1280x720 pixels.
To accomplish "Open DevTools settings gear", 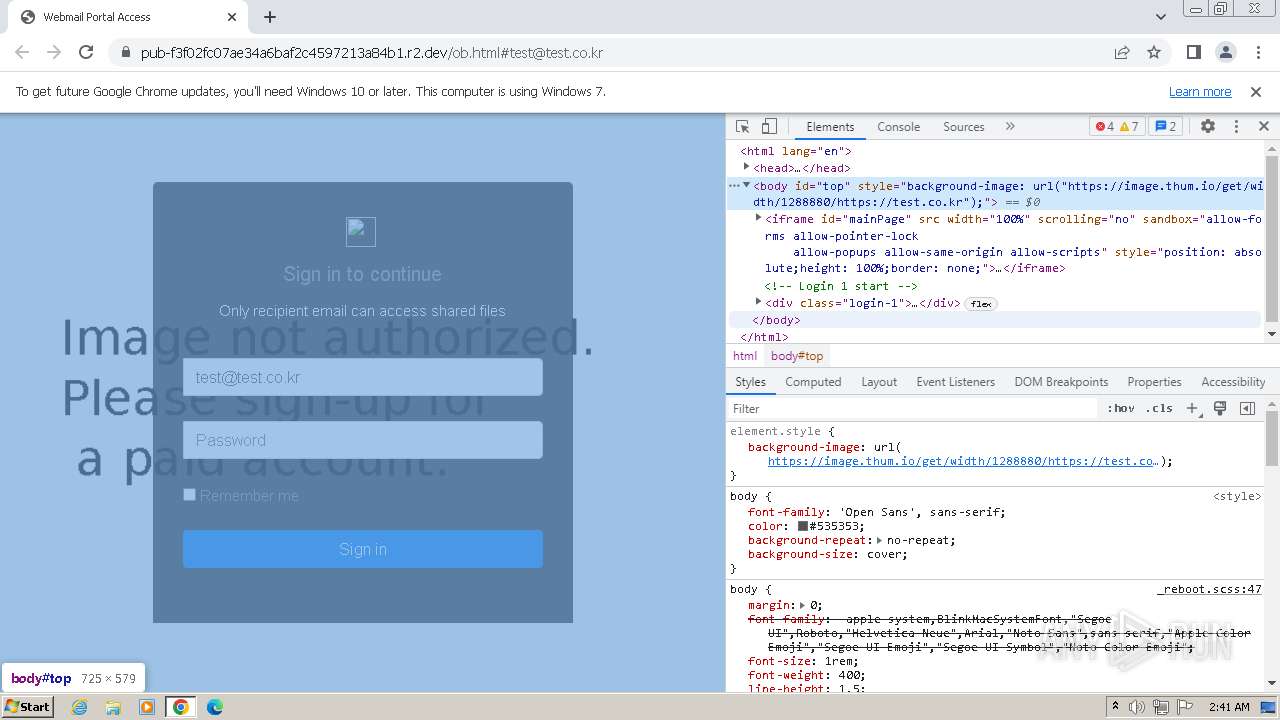I will [x=1208, y=127].
